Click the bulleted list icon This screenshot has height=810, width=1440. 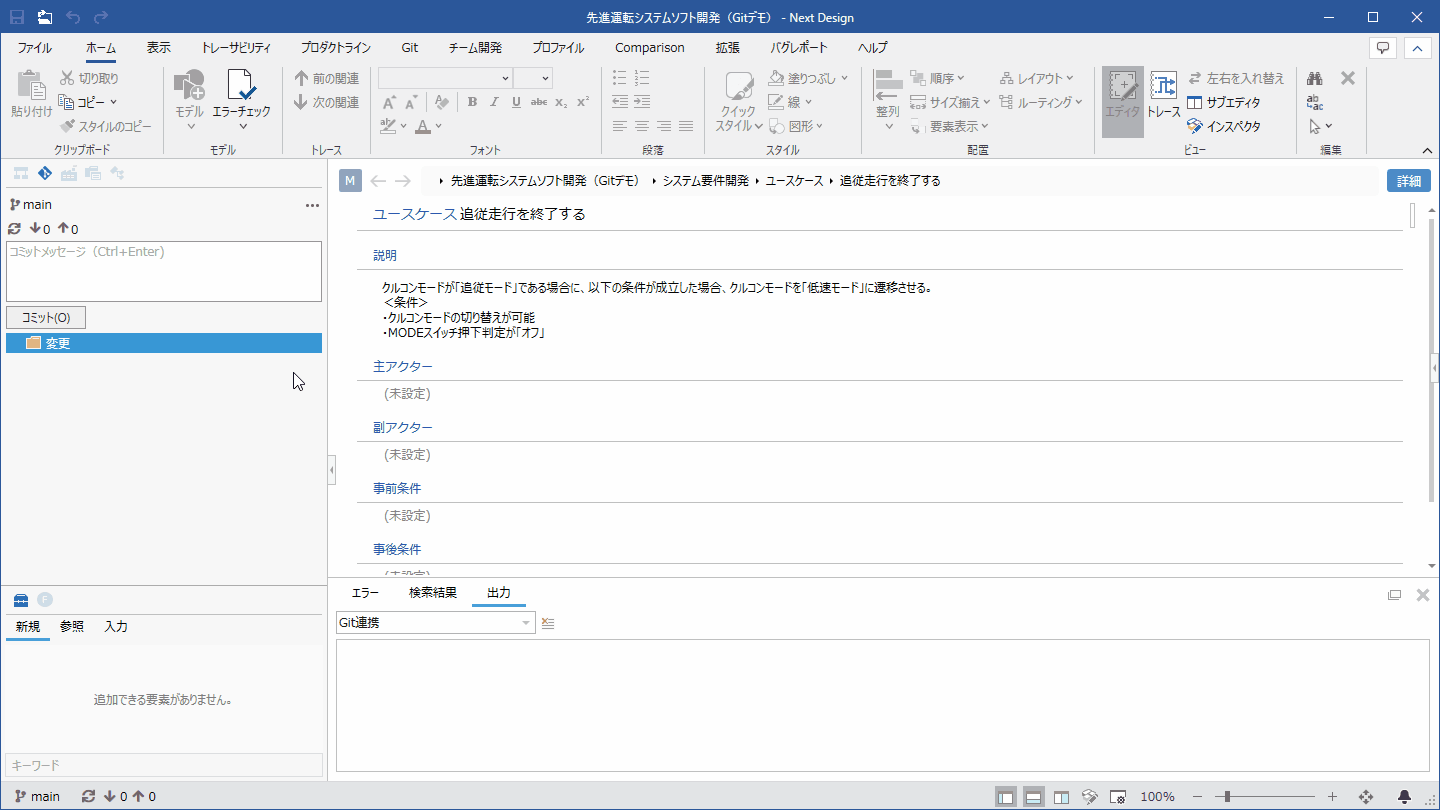pos(620,78)
